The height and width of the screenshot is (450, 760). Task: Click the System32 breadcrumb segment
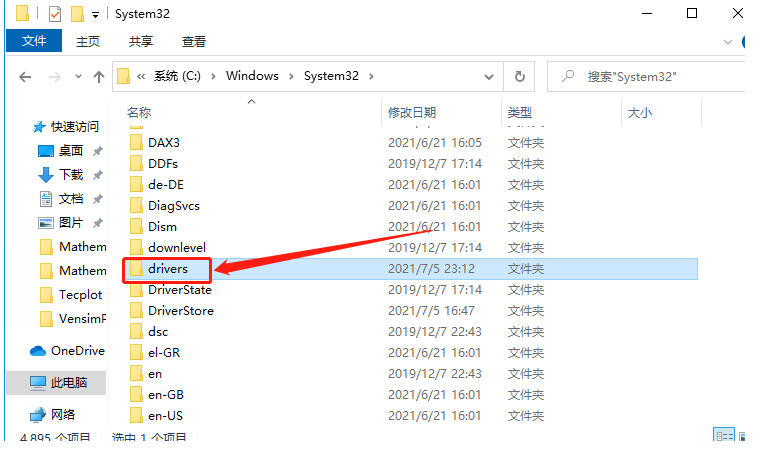331,76
